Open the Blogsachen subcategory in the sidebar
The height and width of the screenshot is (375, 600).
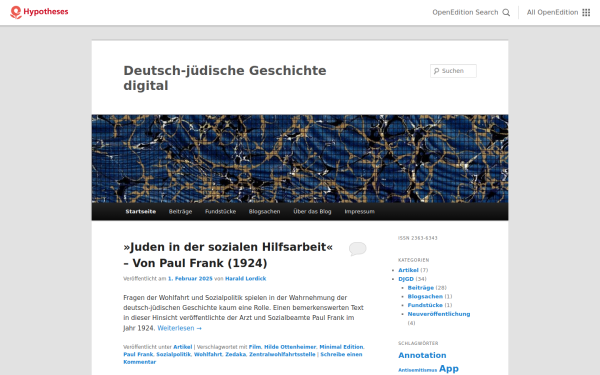(425, 297)
